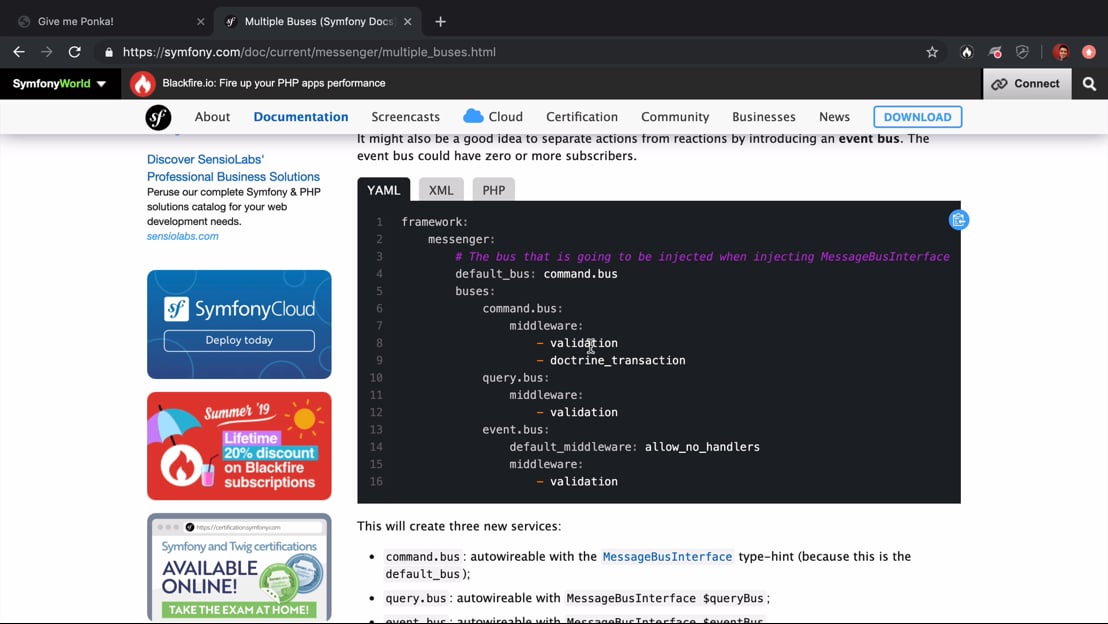Click the browser address bar URL
Screen dimensions: 1108x624
(x=309, y=52)
